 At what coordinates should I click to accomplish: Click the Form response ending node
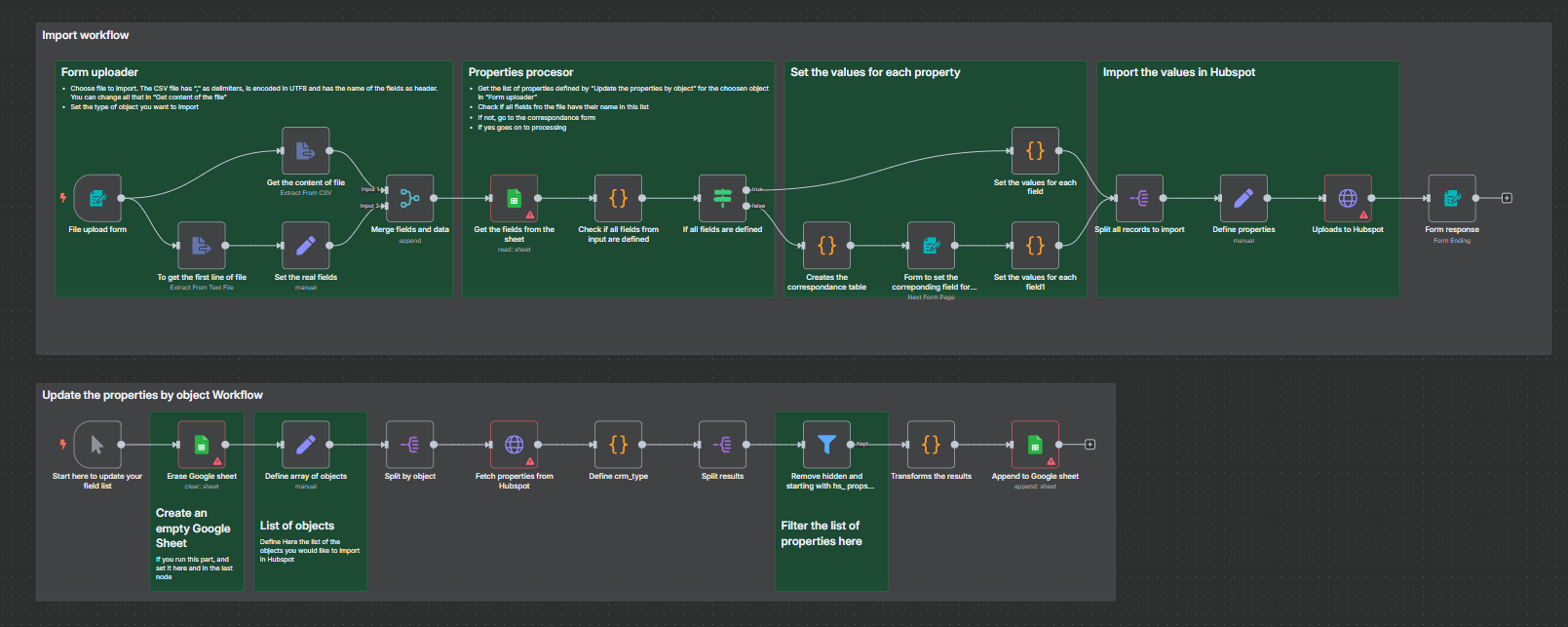[x=1452, y=198]
